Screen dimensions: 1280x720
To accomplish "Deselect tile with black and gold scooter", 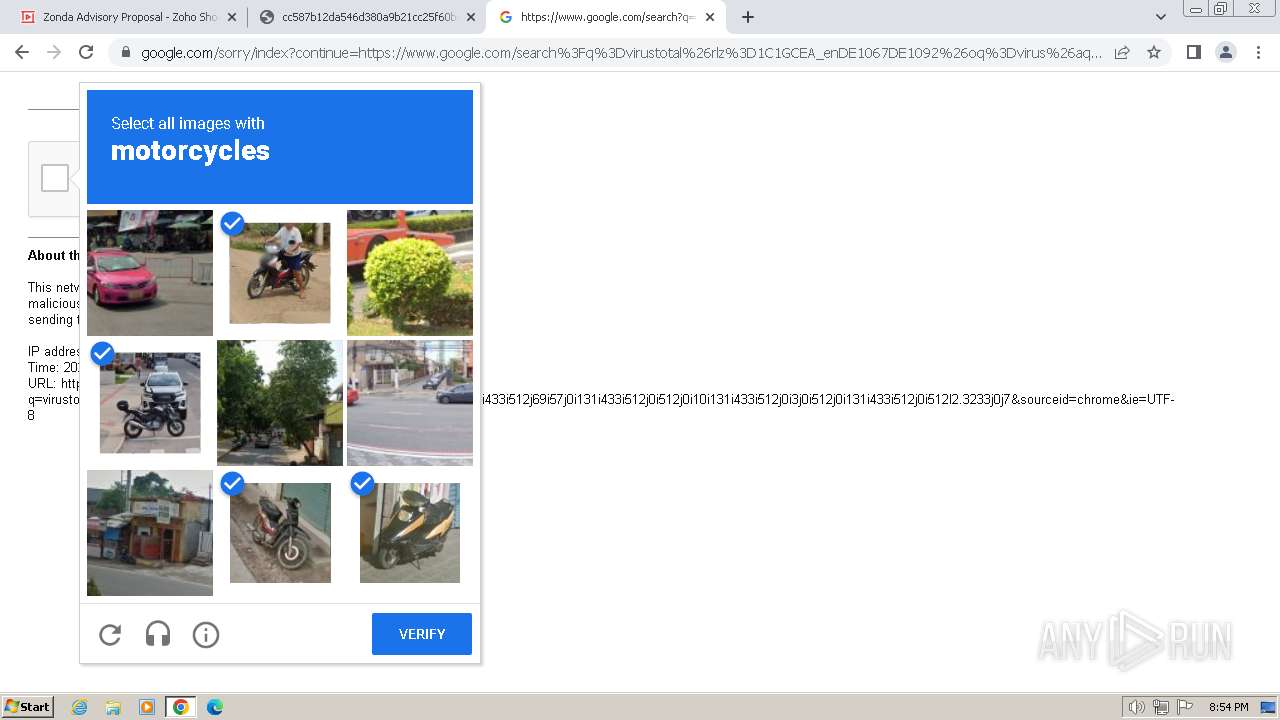I will 410,533.
